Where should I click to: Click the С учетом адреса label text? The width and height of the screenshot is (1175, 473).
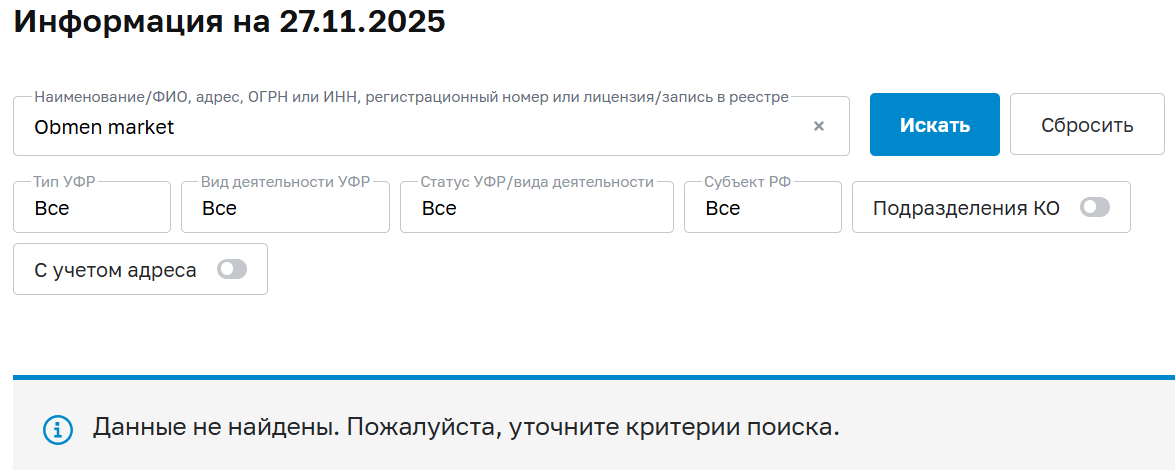tap(115, 269)
